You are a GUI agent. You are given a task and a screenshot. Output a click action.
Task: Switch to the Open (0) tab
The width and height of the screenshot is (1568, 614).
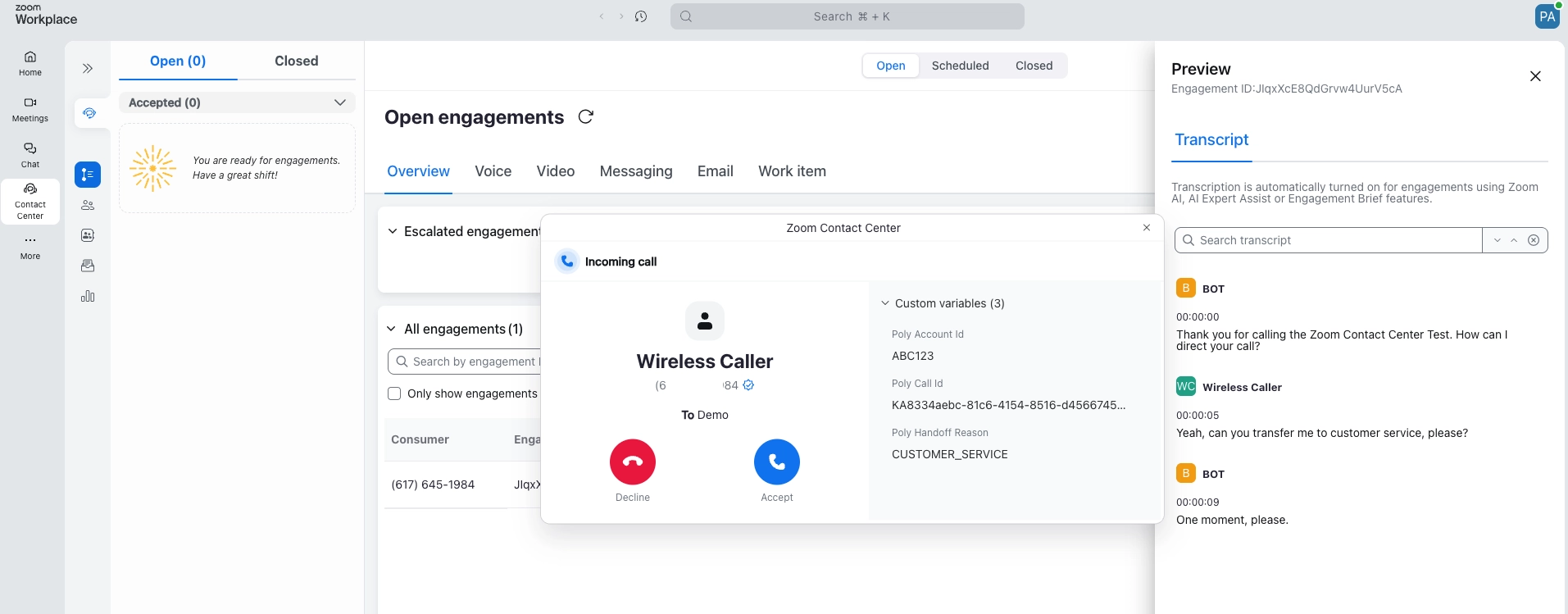pos(178,61)
